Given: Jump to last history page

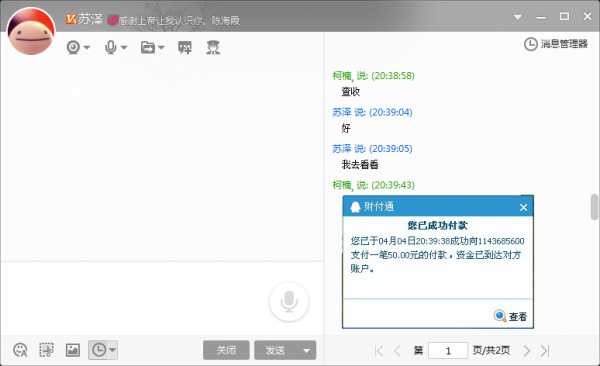Looking at the screenshot, I should tap(545, 351).
